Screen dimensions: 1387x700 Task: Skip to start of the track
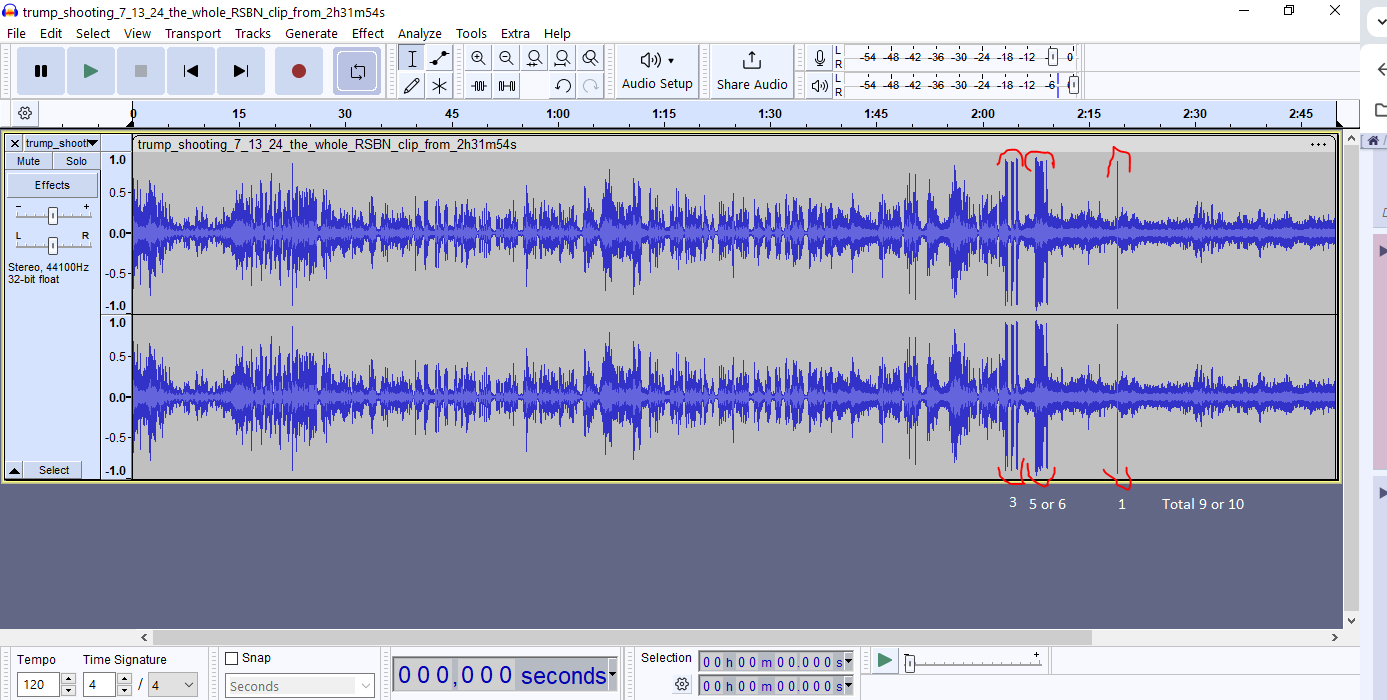click(191, 71)
